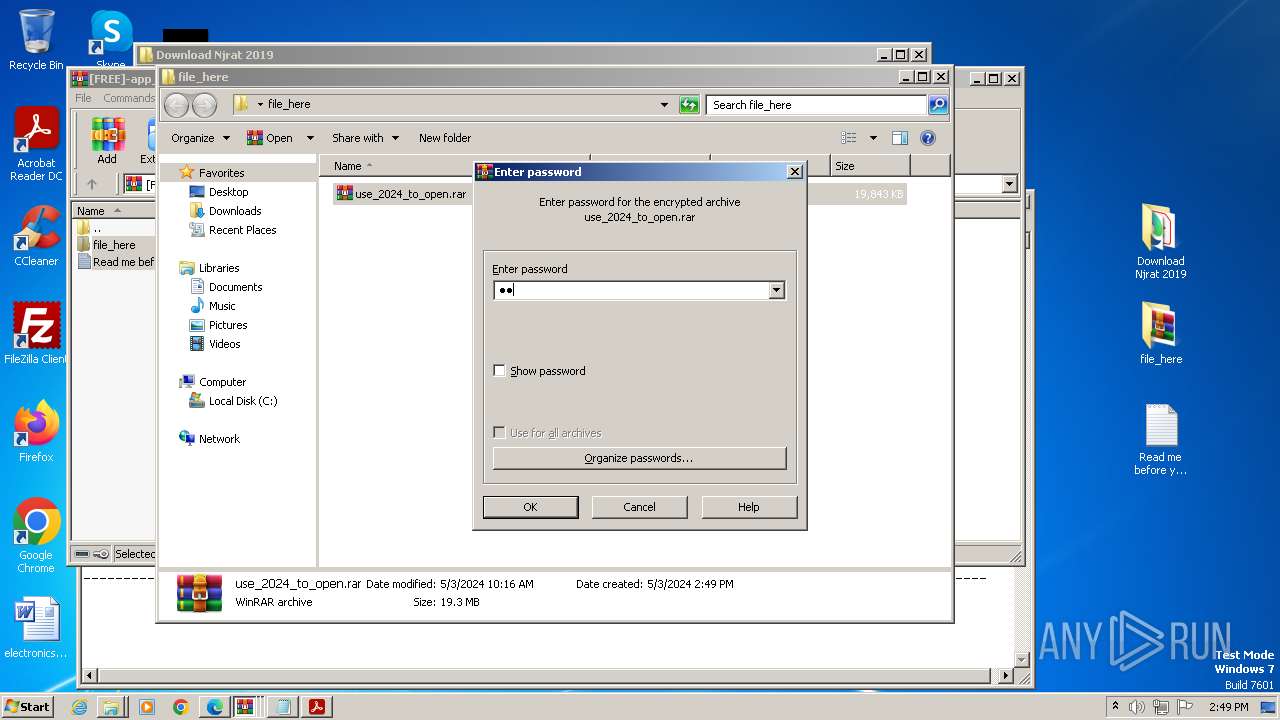Select the use_2024_to_open.rar file

tap(401, 194)
